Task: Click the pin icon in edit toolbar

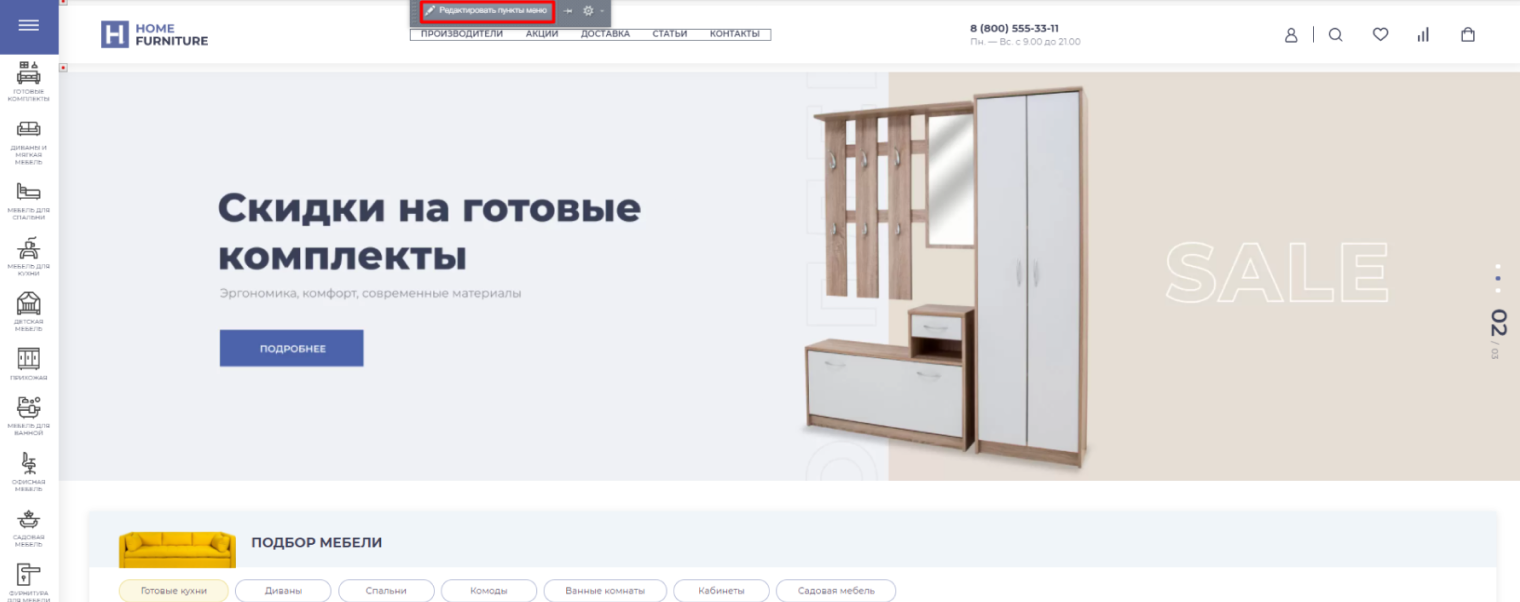Action: point(568,10)
